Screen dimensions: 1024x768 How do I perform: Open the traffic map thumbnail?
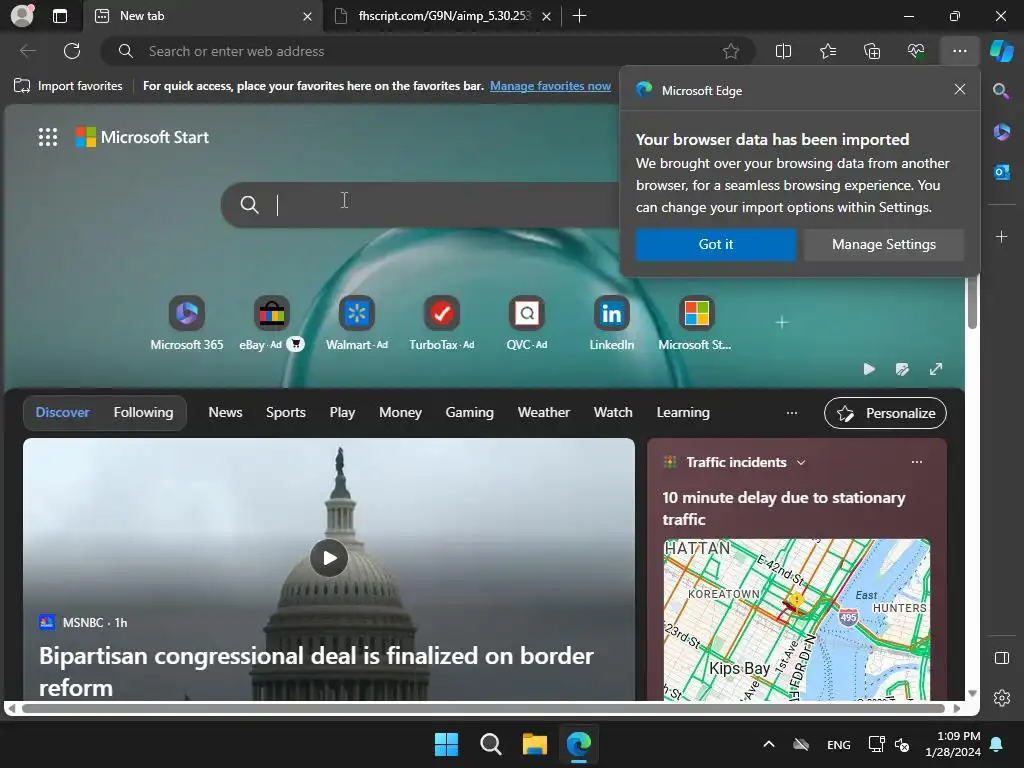(797, 619)
